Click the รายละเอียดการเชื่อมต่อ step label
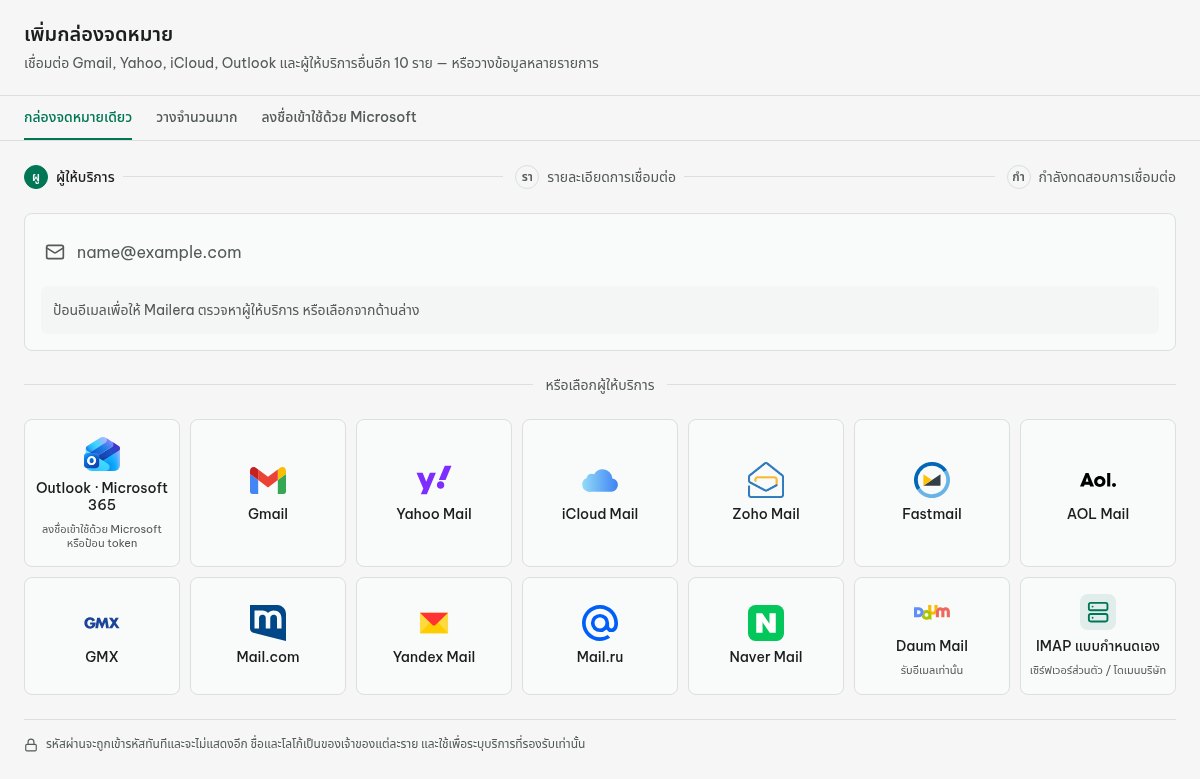Image resolution: width=1200 pixels, height=779 pixels. 611,177
